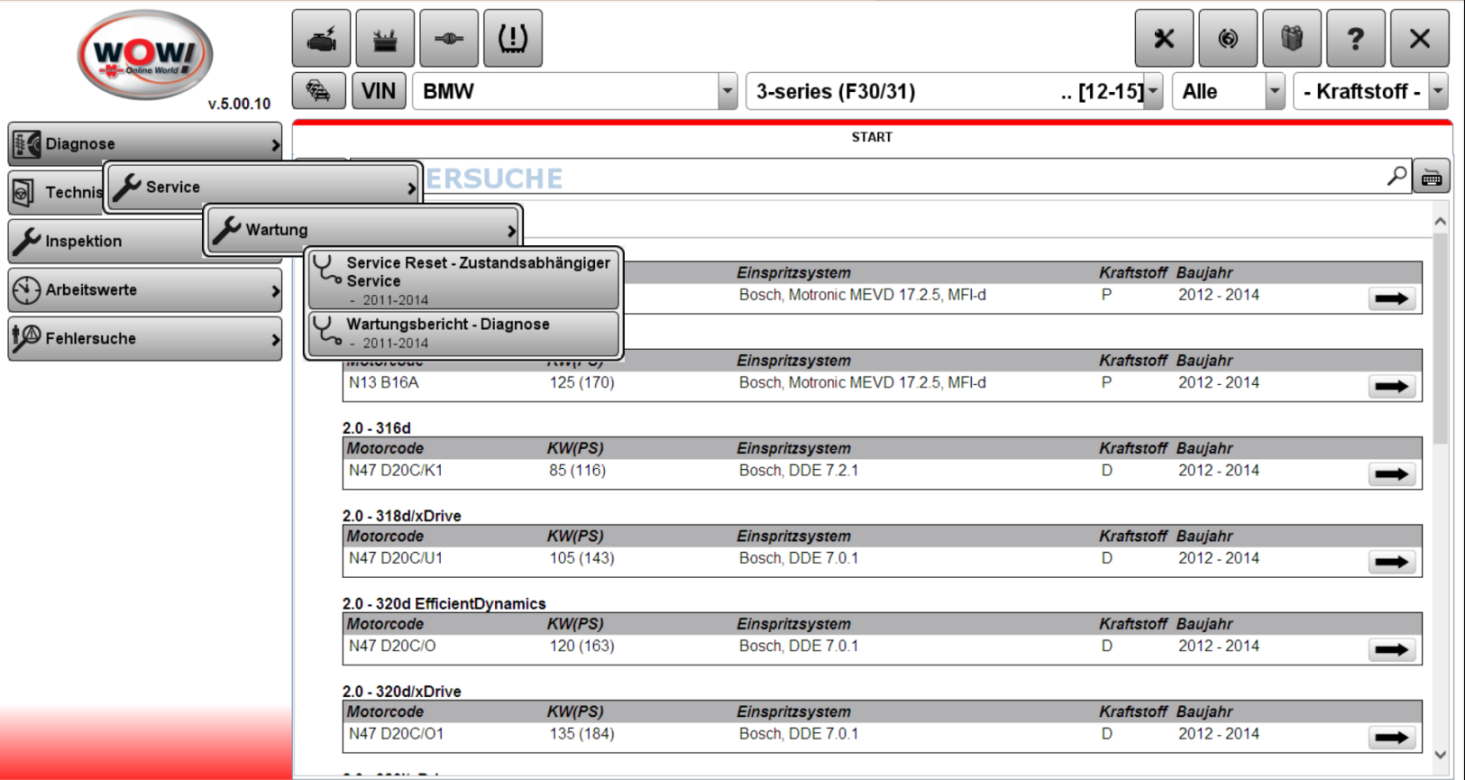This screenshot has width=1465, height=780.
Task: Open the Arbeitswerte menu
Action: [145, 290]
